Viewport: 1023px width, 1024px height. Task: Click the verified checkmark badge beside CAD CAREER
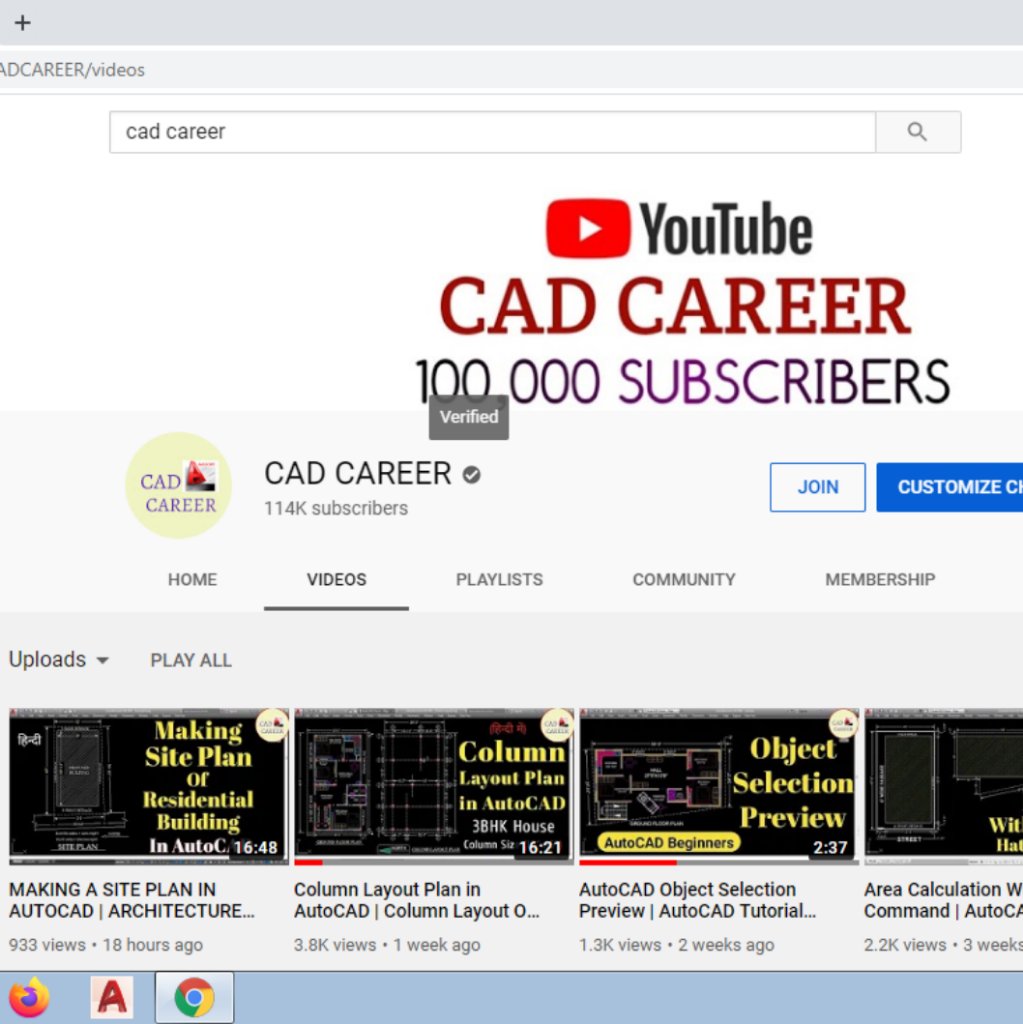coord(472,475)
